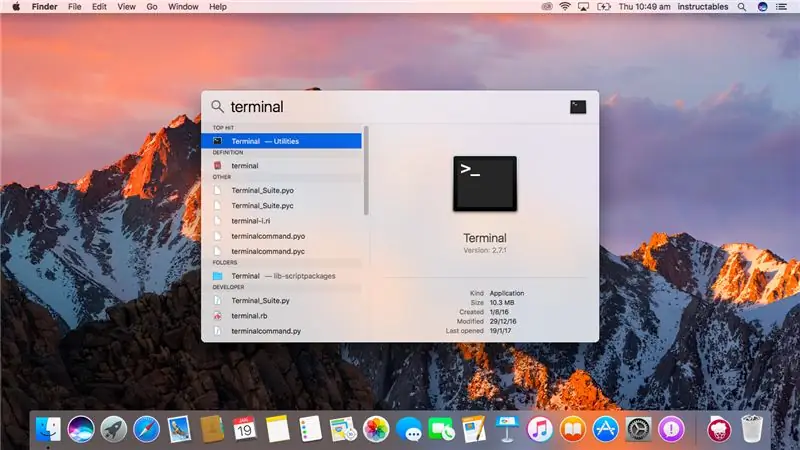Open iBooks orange book icon
800x450 pixels.
tap(572, 429)
